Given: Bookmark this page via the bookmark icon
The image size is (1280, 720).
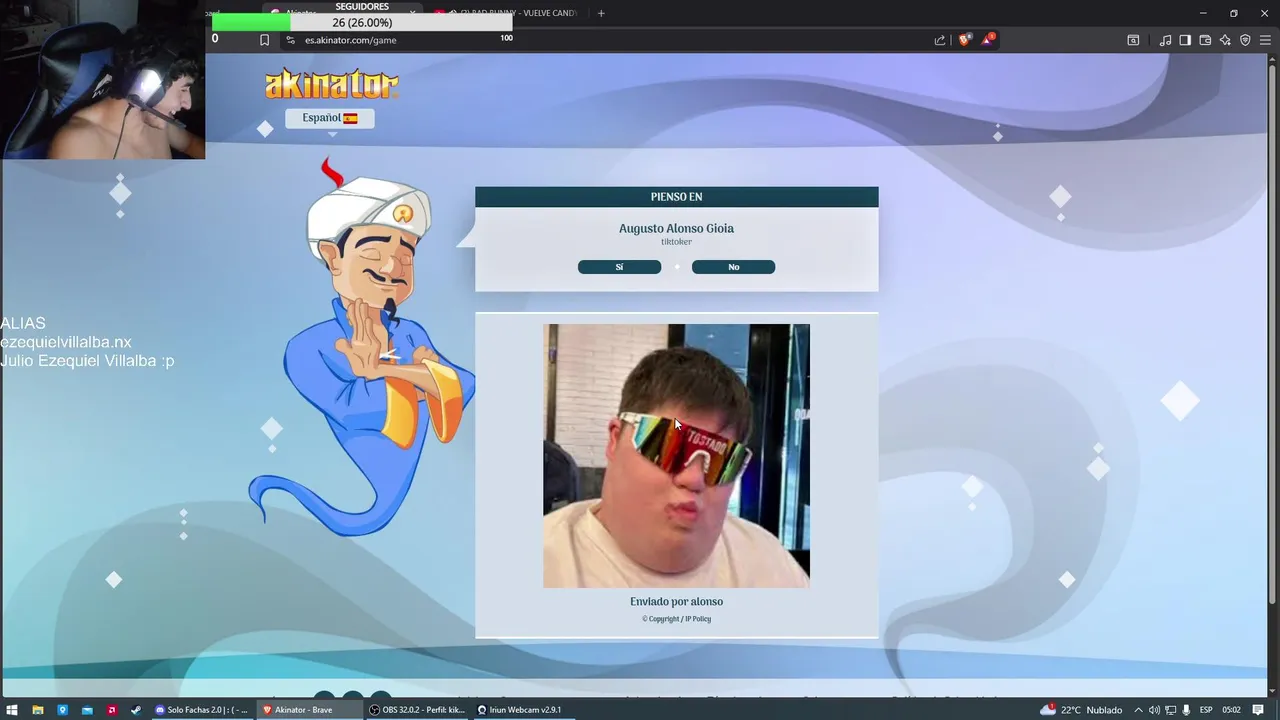Looking at the screenshot, I should pos(264,40).
